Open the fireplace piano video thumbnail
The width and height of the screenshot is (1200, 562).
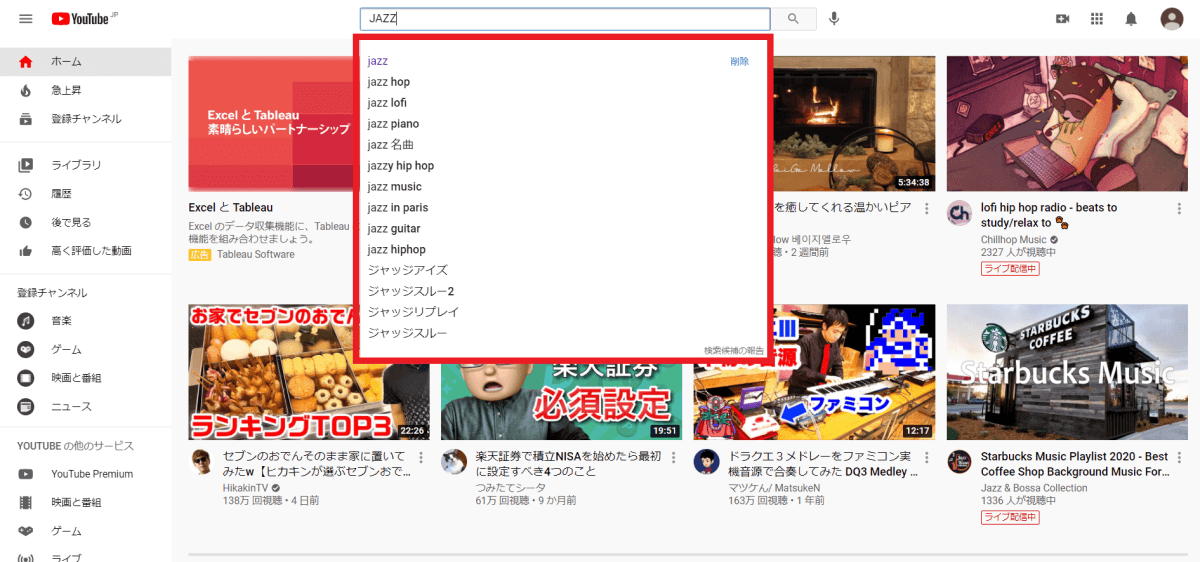pos(856,123)
